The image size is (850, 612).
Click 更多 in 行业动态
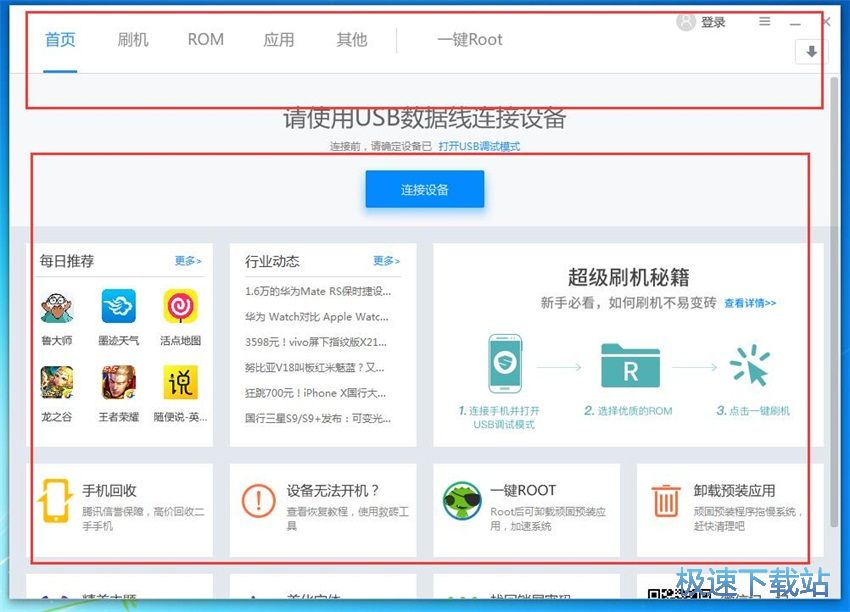click(387, 261)
